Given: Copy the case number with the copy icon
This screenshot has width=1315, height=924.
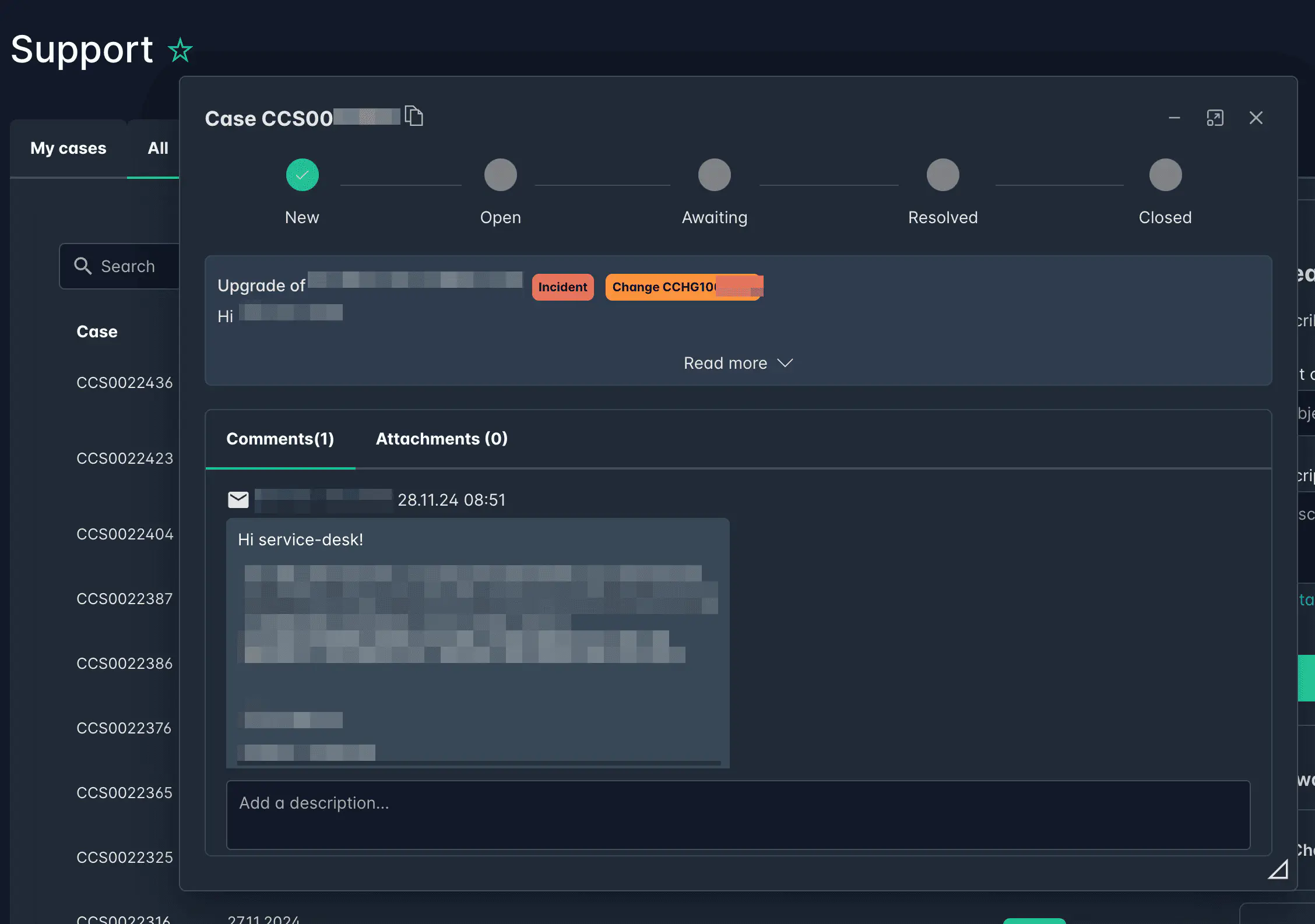Looking at the screenshot, I should click(x=414, y=116).
